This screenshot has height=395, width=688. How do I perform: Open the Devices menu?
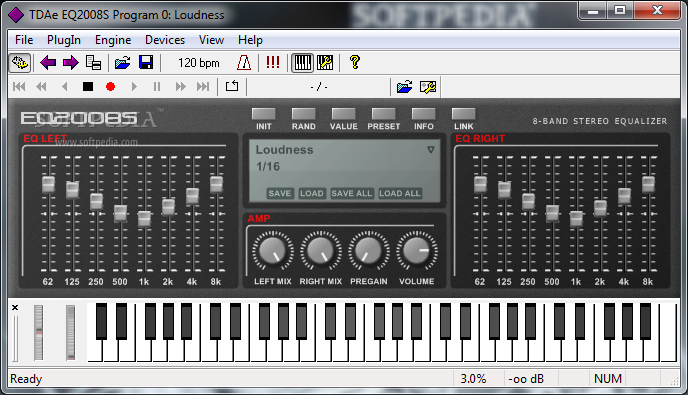165,40
